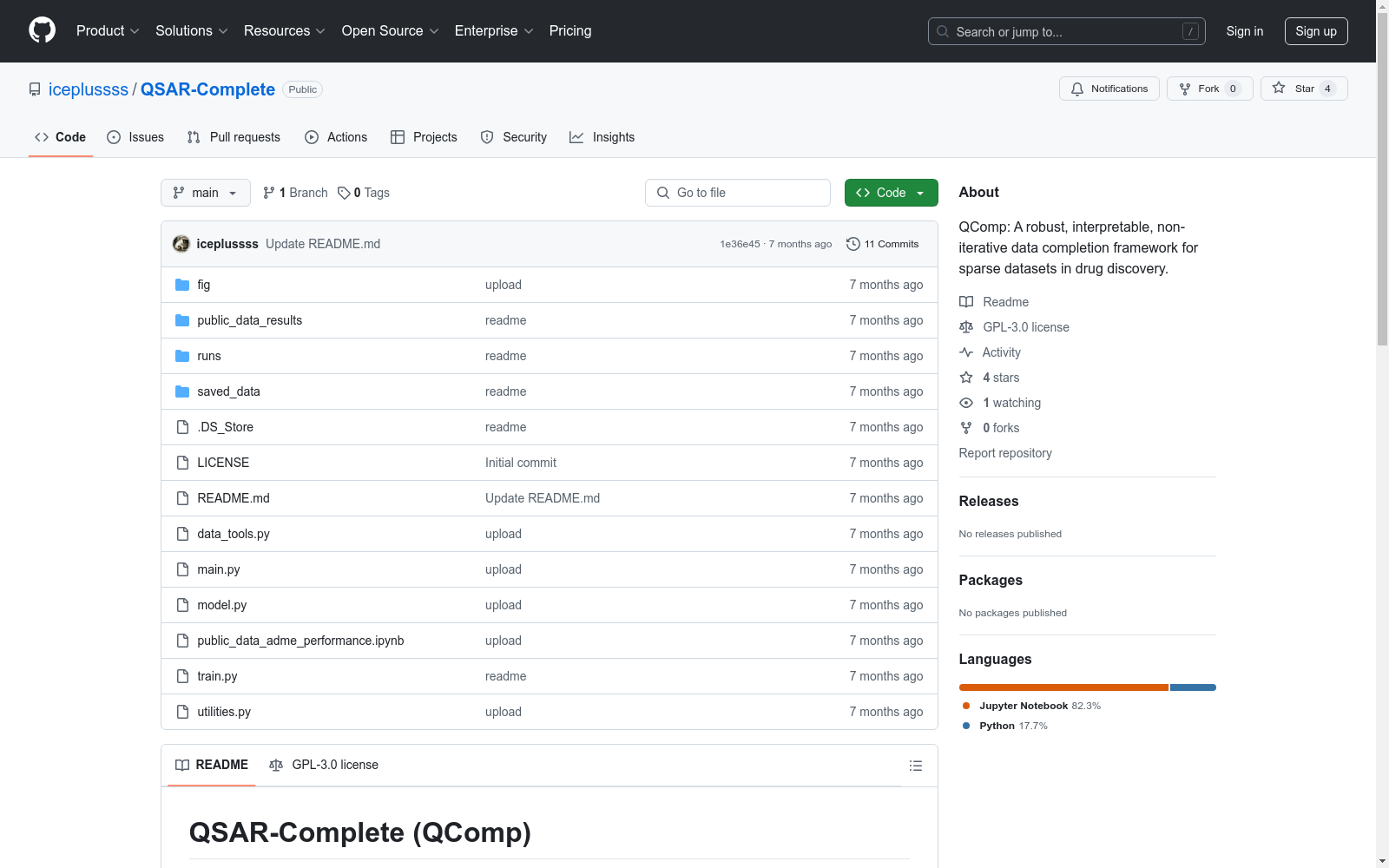Click the commits history clock icon

coord(852,244)
